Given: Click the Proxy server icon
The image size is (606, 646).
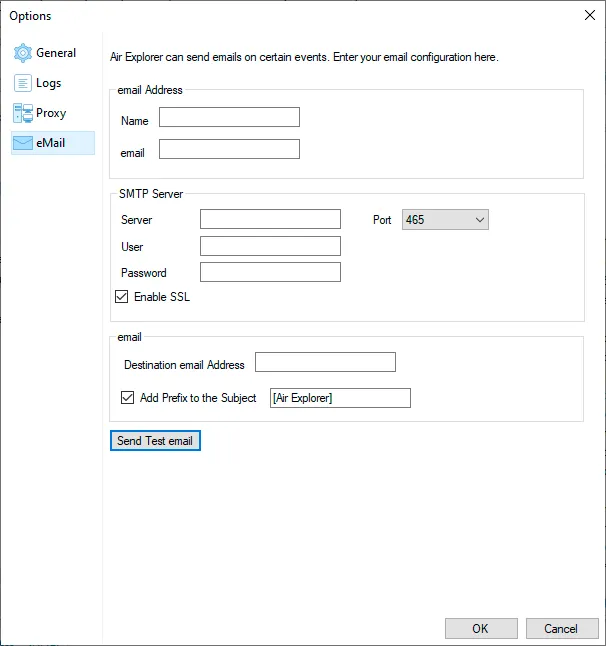Looking at the screenshot, I should click(23, 113).
